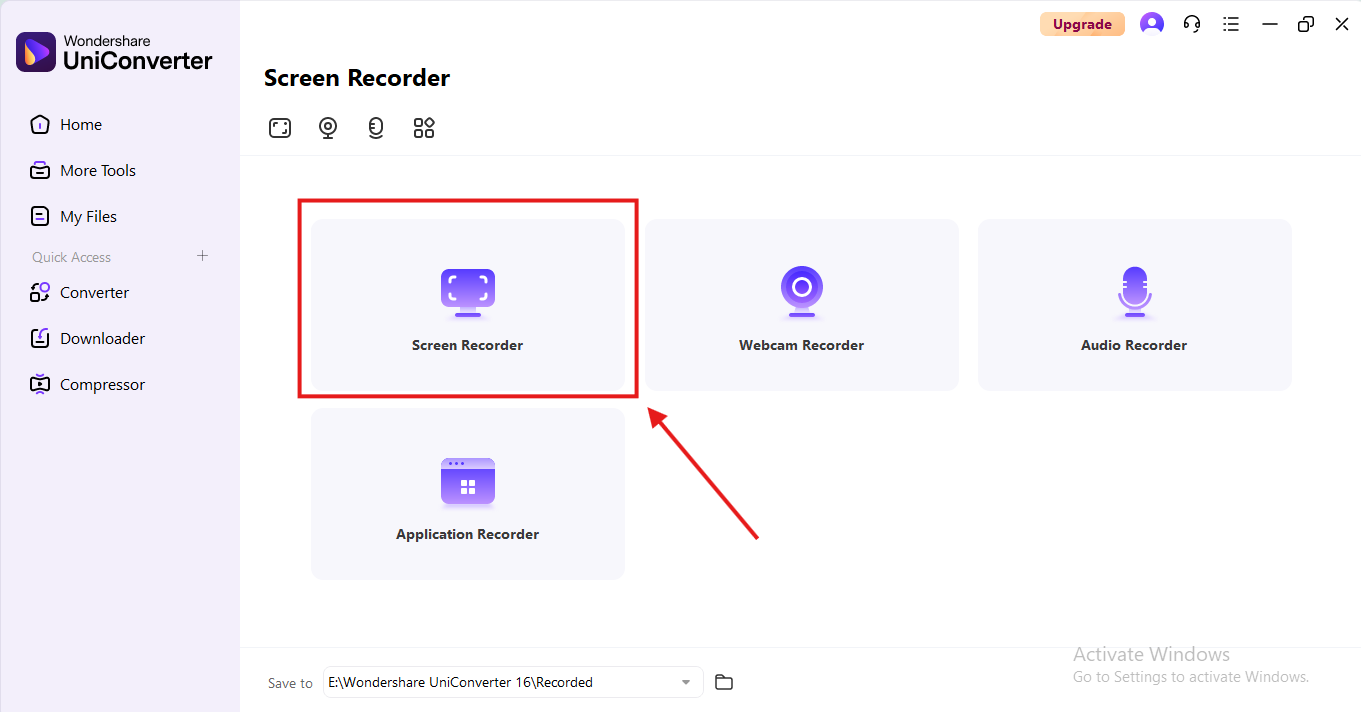Click the Upgrade button

click(x=1082, y=24)
